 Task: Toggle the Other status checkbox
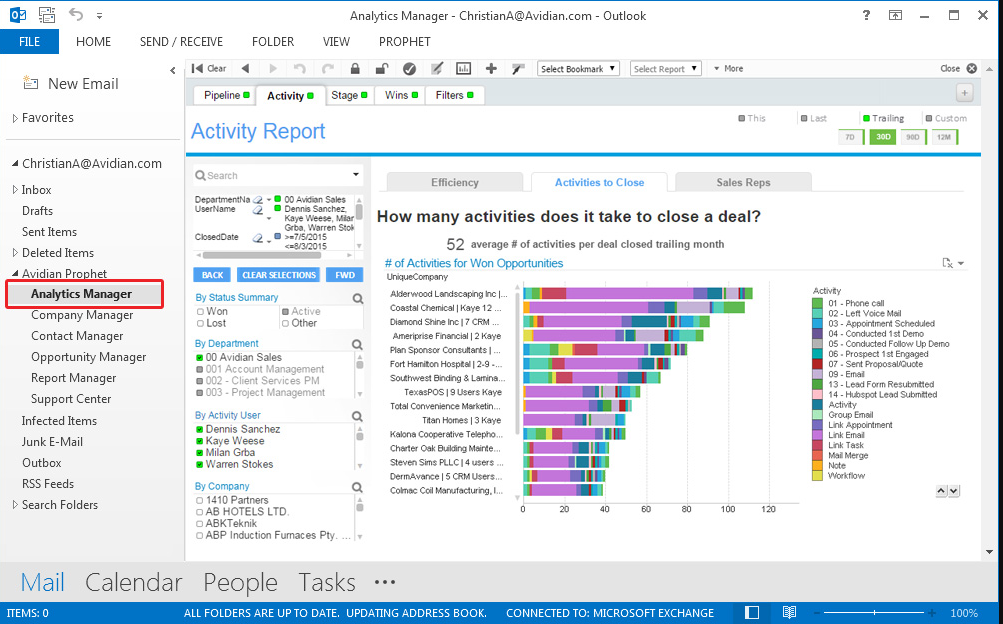pyautogui.click(x=285, y=324)
